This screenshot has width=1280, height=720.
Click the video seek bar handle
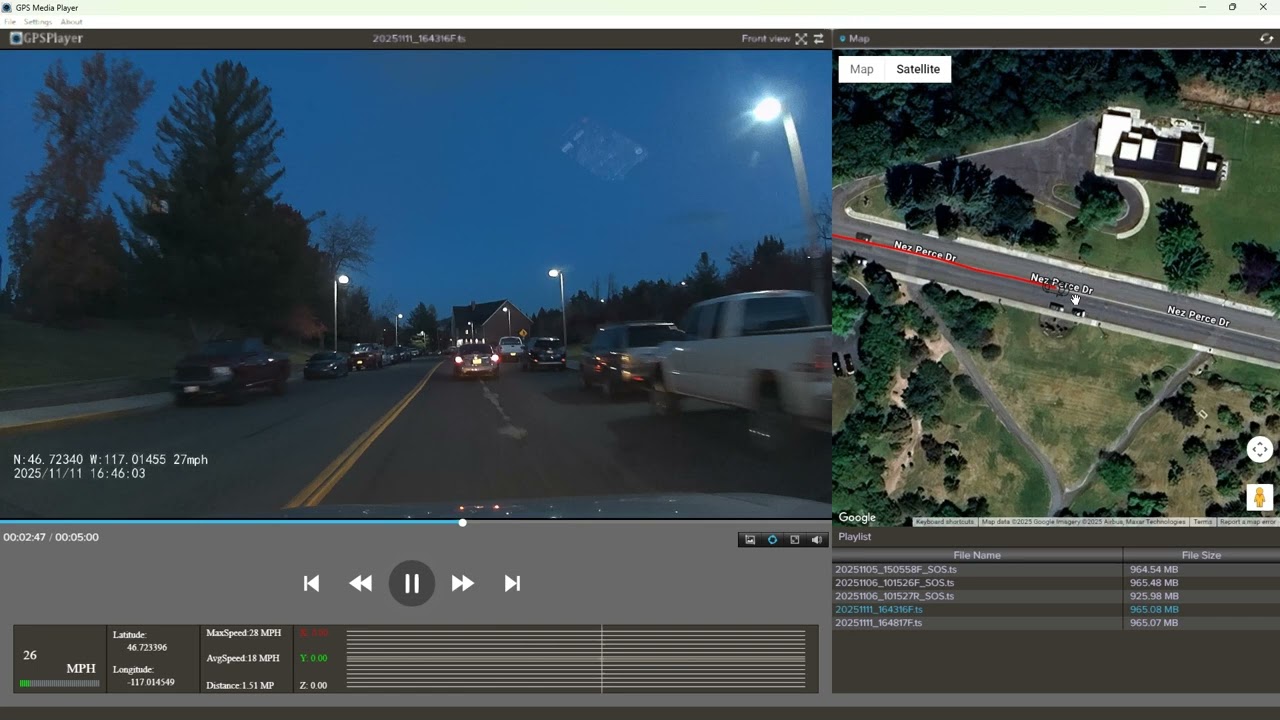click(462, 522)
